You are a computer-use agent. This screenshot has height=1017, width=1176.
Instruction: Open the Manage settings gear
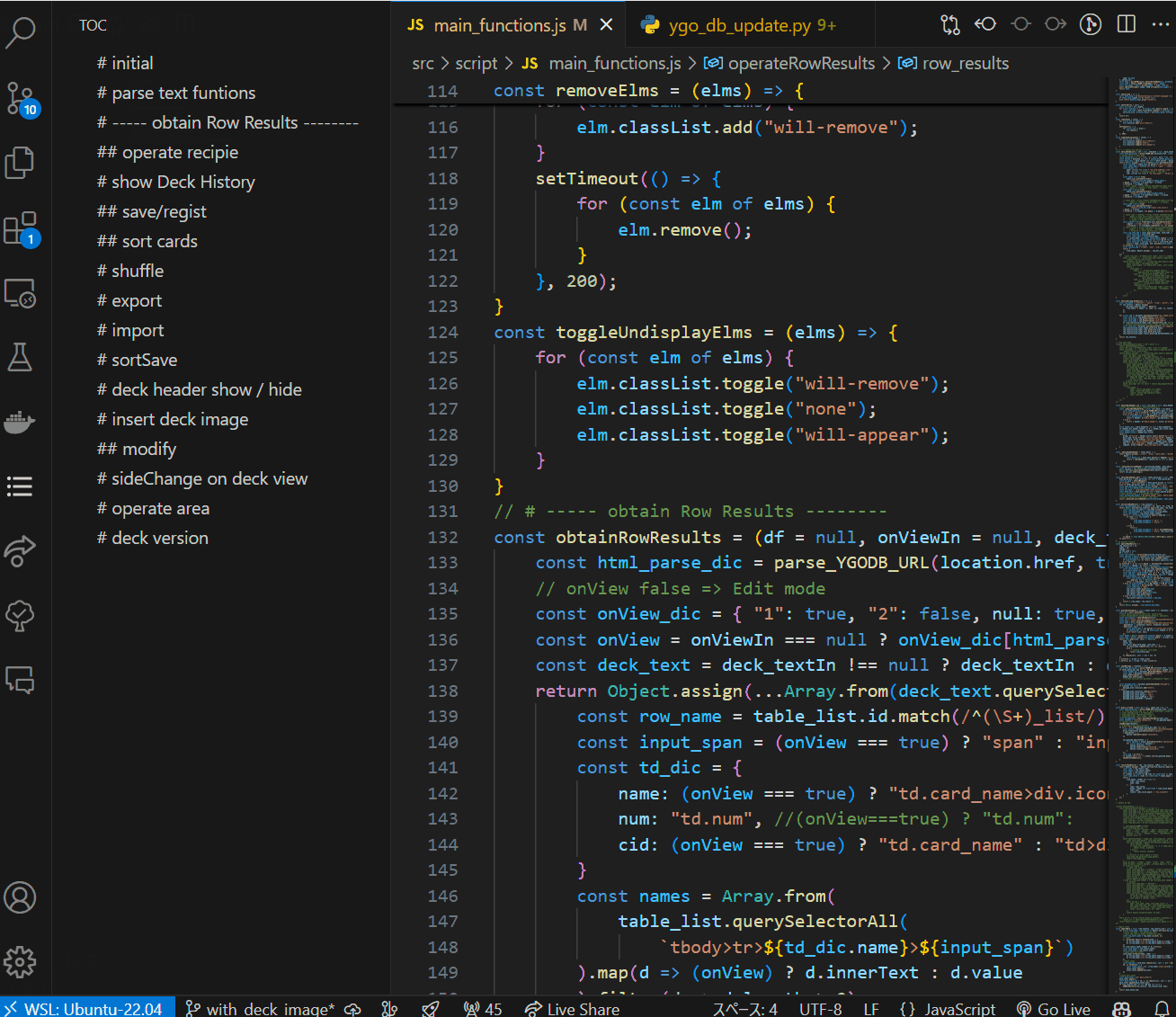22,961
